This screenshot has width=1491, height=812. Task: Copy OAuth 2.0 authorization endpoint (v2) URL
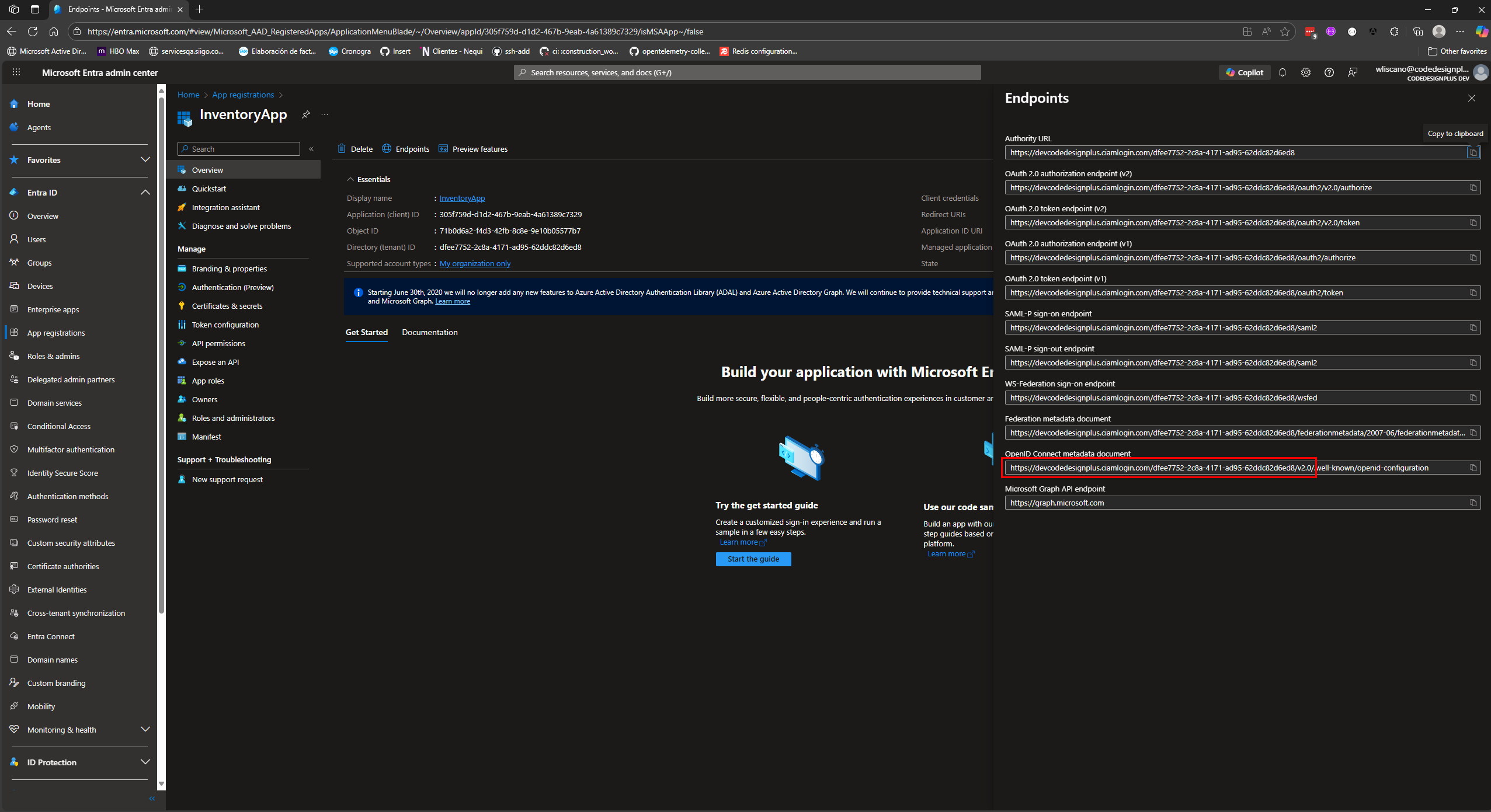1473,187
